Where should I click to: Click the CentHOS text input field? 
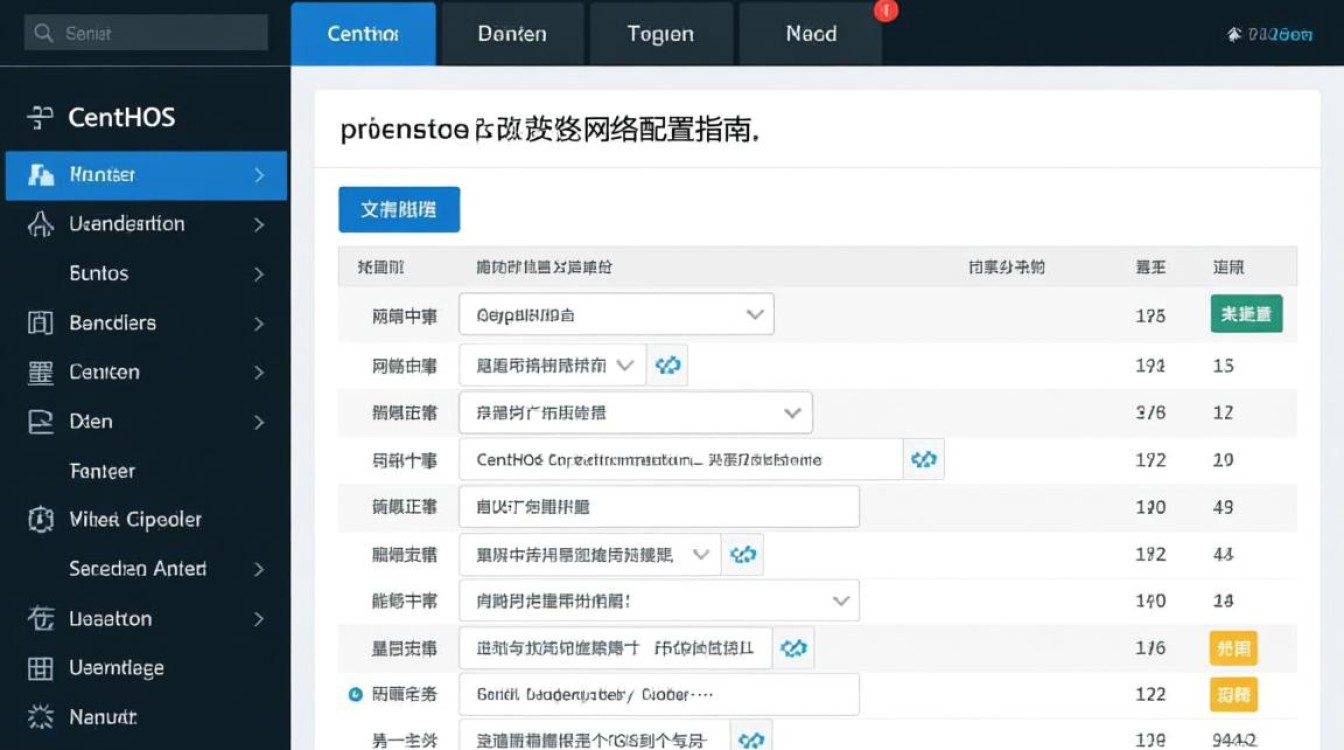coord(681,460)
